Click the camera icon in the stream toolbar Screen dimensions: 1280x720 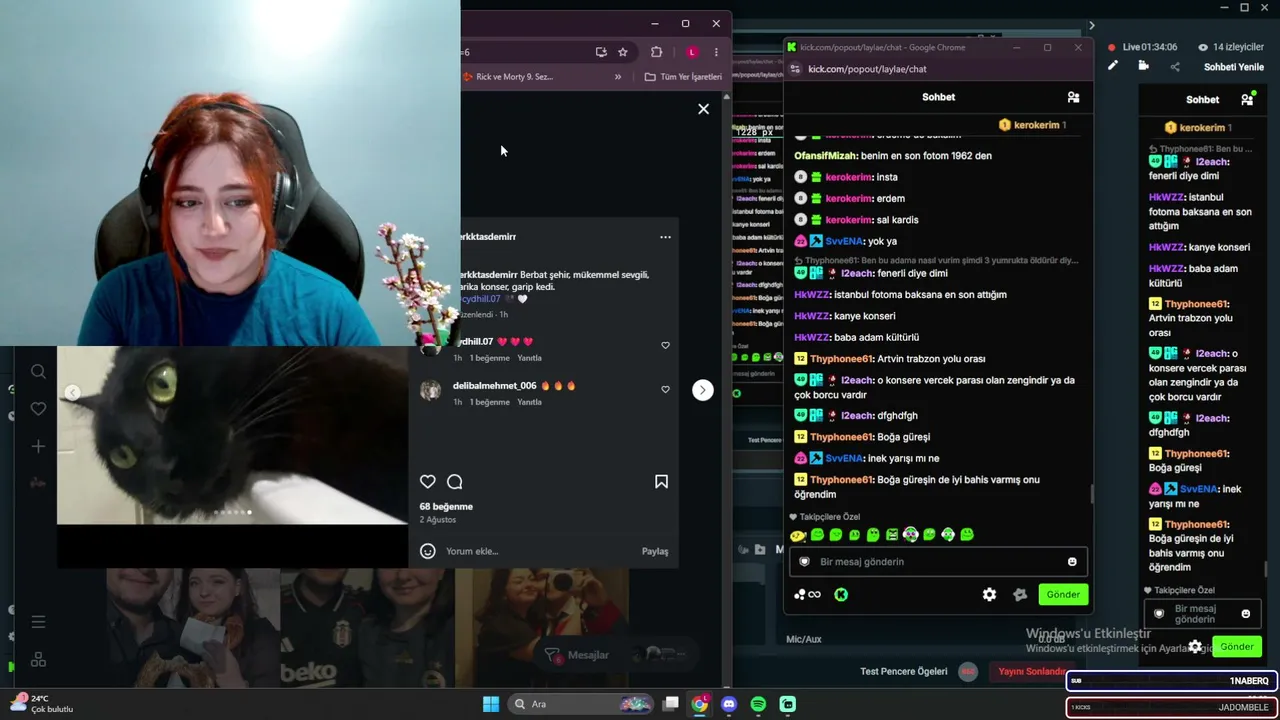pyautogui.click(x=1144, y=66)
